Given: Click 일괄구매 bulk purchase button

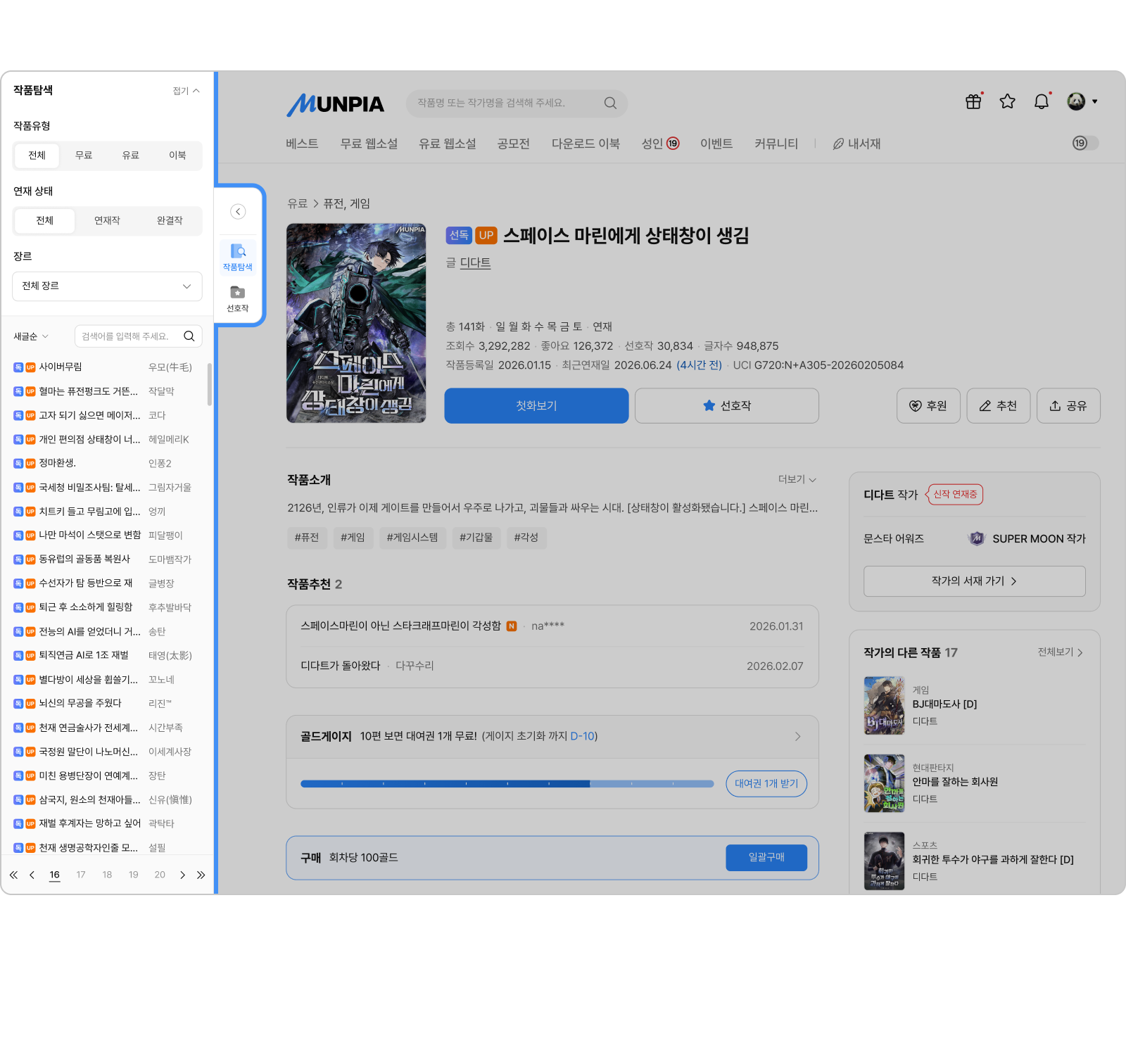Looking at the screenshot, I should (x=766, y=857).
